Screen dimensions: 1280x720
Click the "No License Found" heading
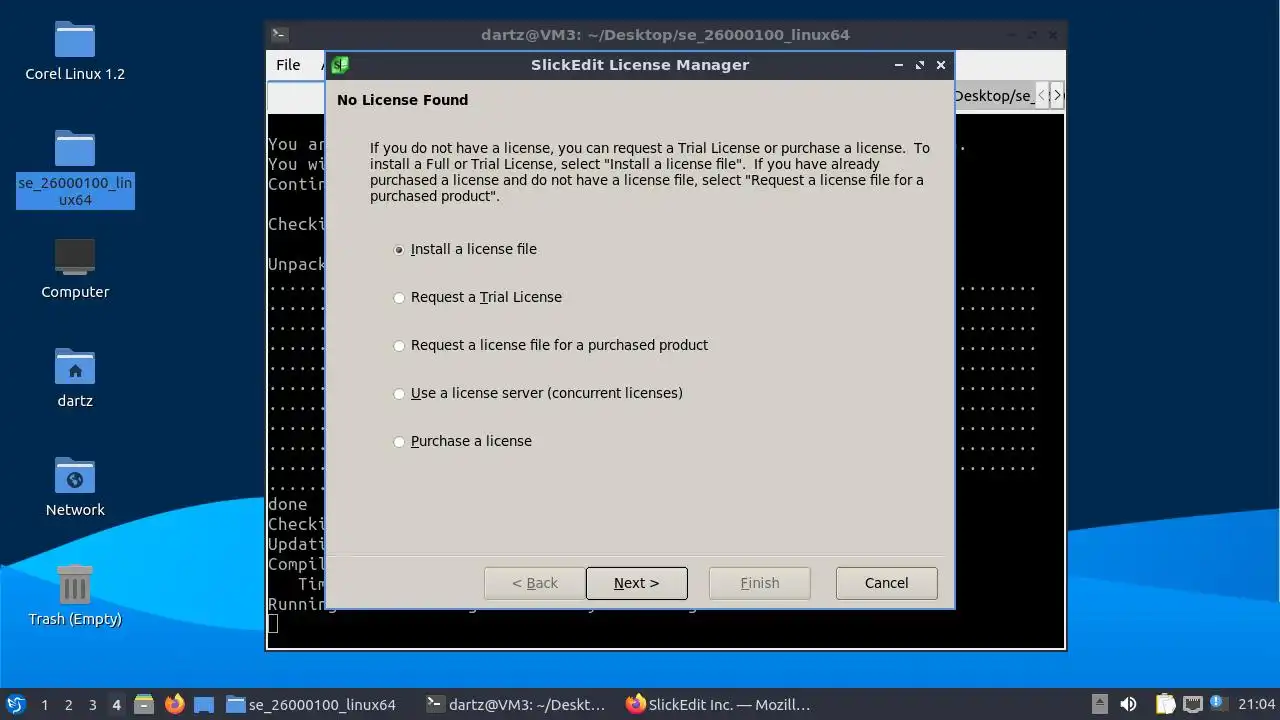402,100
